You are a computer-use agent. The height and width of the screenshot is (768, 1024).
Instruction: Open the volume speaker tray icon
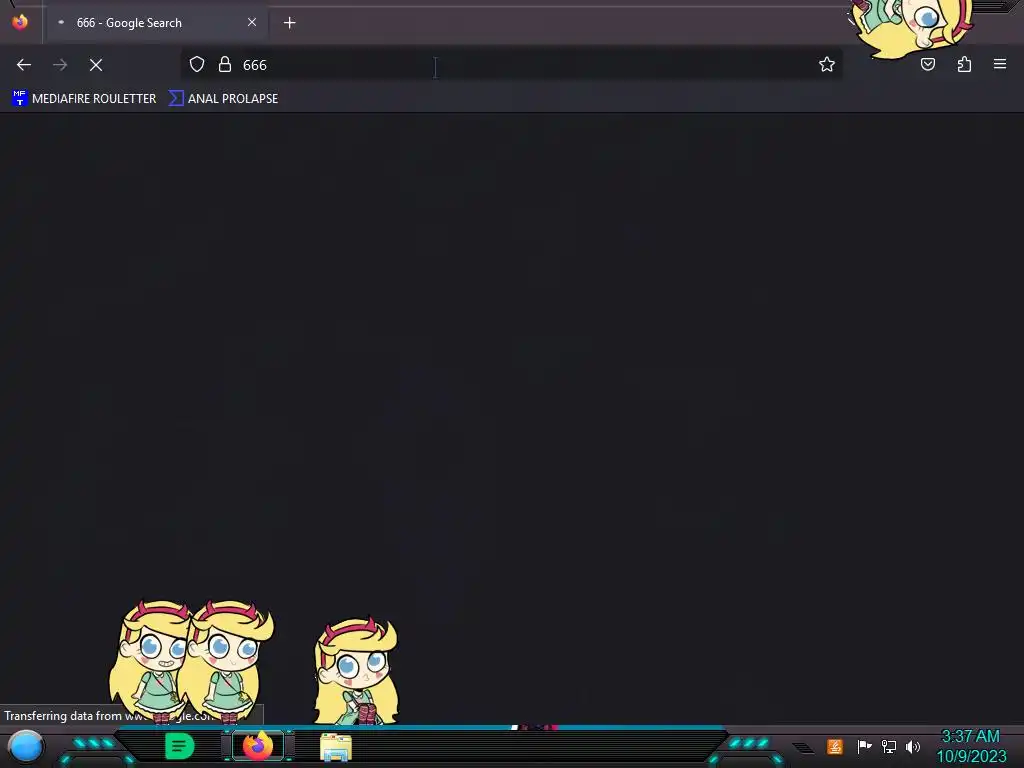click(913, 746)
